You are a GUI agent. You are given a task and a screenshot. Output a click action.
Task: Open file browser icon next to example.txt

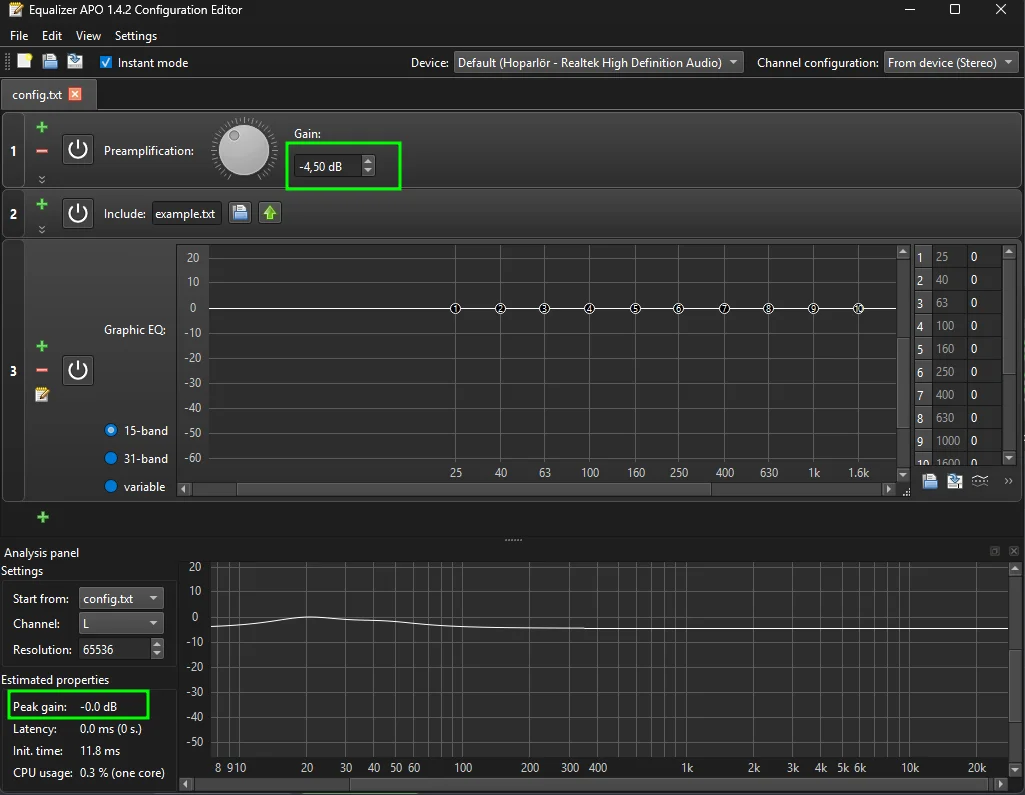point(240,213)
